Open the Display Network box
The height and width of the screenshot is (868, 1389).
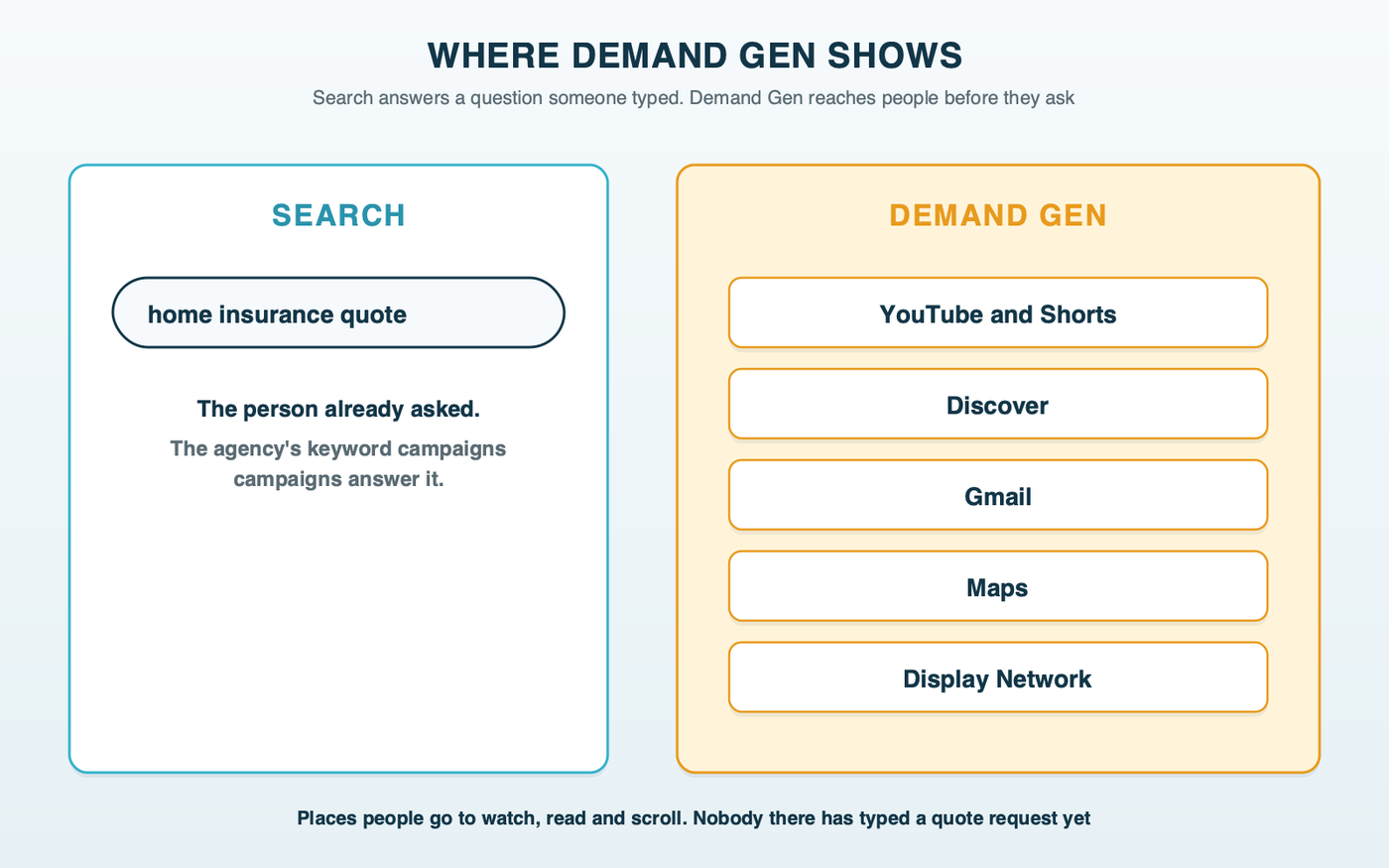coord(998,678)
